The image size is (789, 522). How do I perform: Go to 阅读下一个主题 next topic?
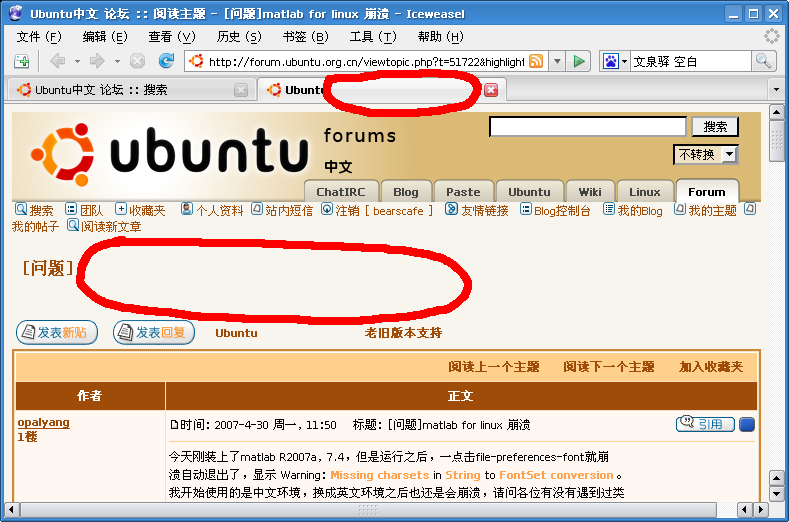(608, 366)
